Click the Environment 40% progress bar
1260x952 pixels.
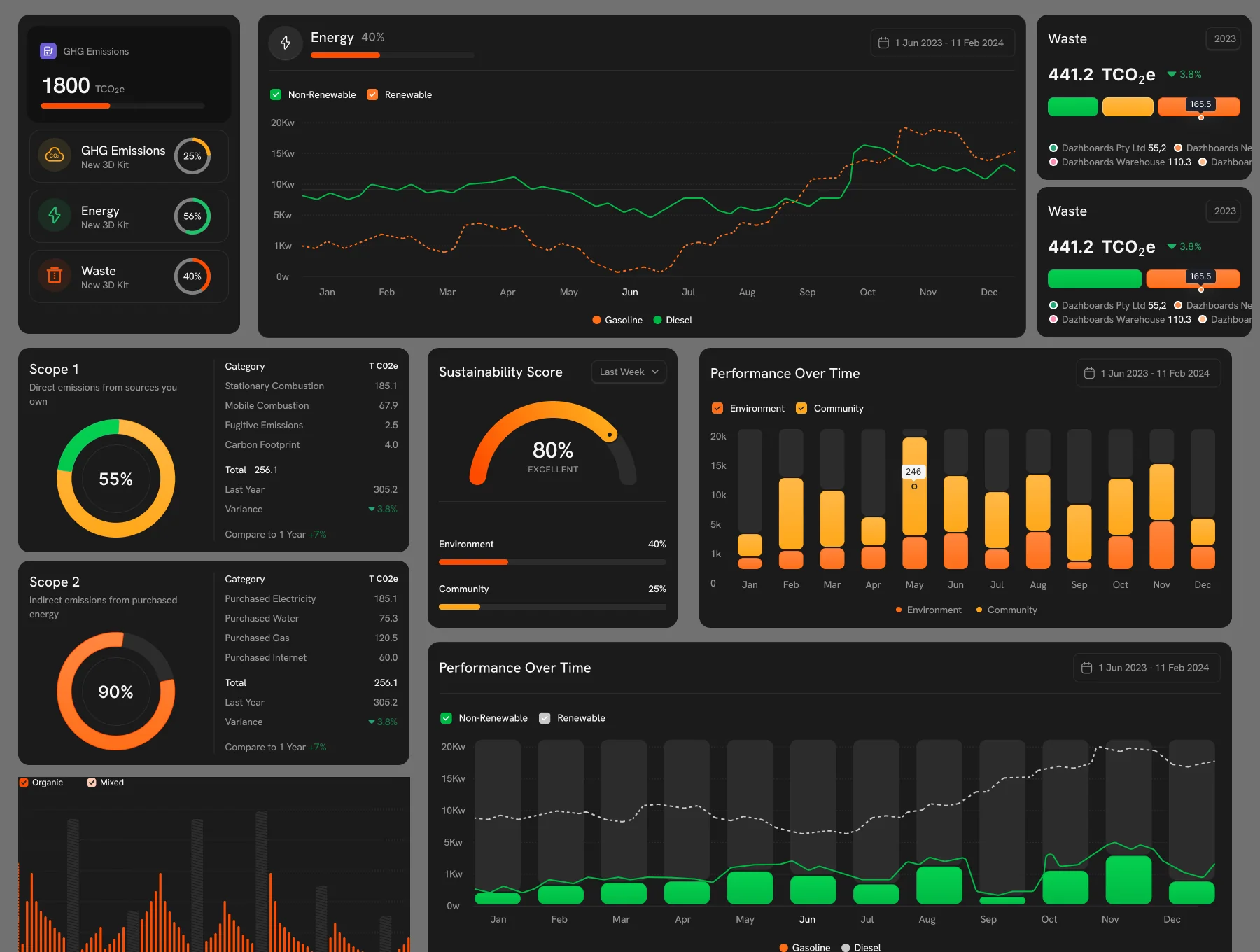tap(552, 562)
